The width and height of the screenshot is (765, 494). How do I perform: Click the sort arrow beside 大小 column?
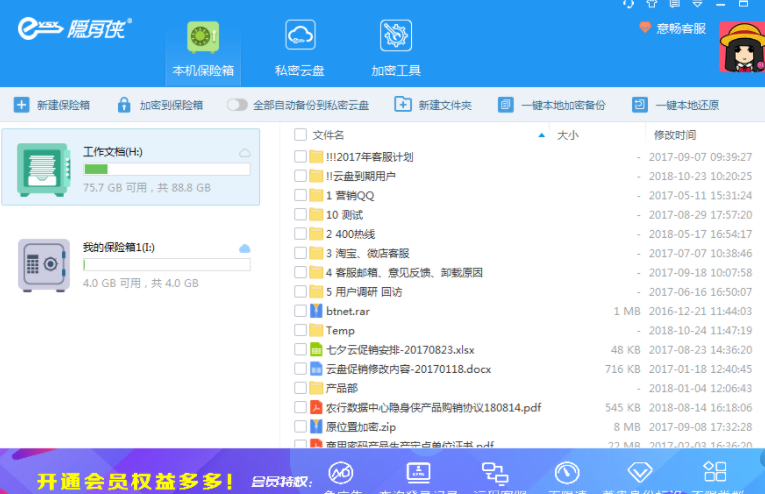542,135
